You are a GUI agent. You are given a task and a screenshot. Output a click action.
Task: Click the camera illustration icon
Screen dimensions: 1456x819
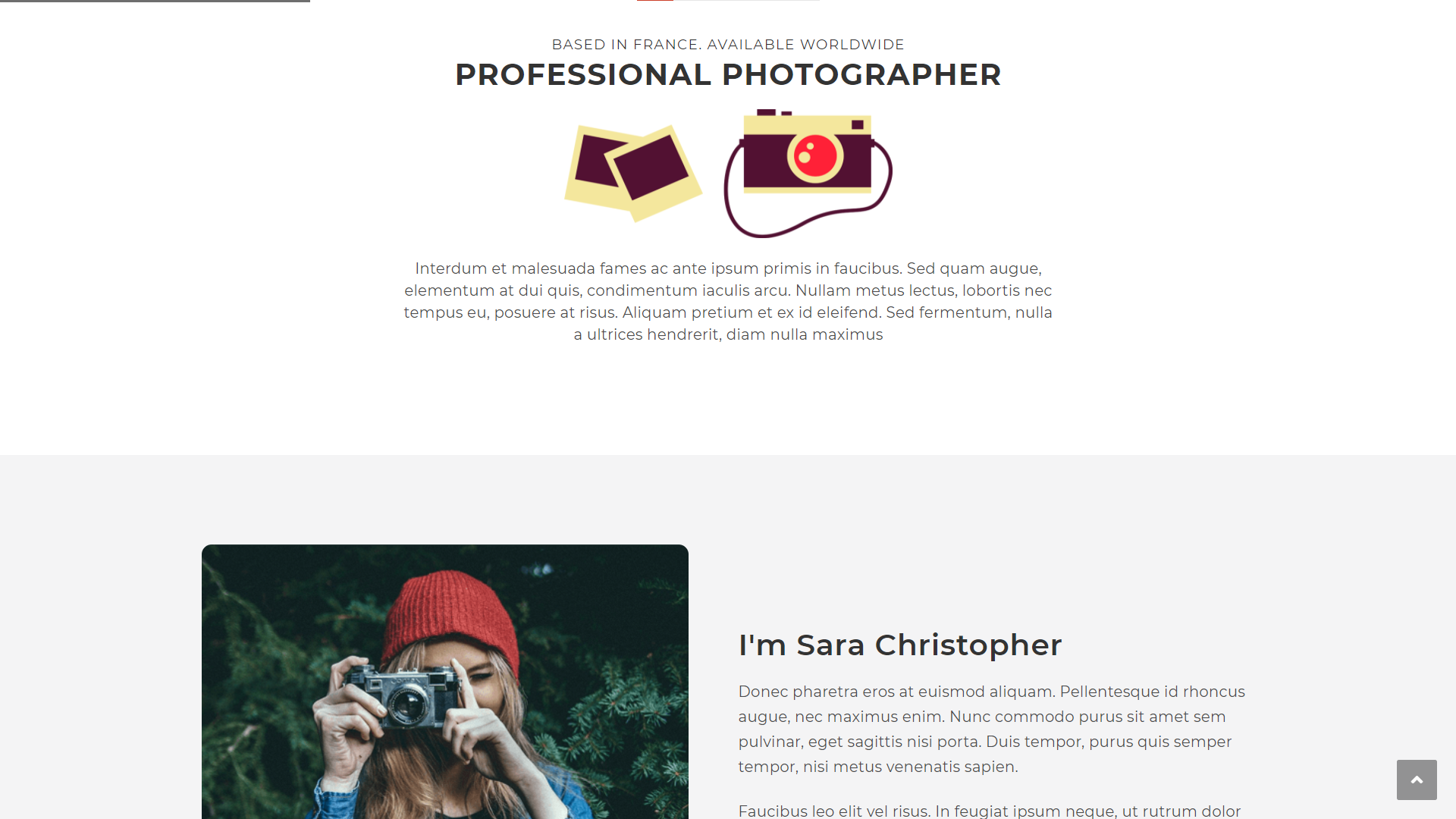808,173
